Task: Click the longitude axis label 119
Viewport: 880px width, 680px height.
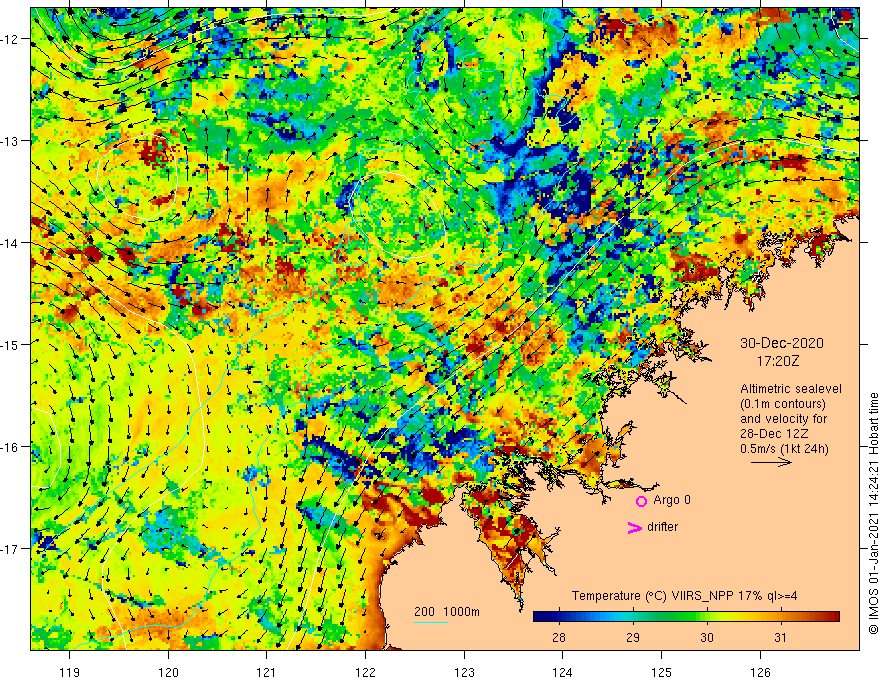Action: 70,672
